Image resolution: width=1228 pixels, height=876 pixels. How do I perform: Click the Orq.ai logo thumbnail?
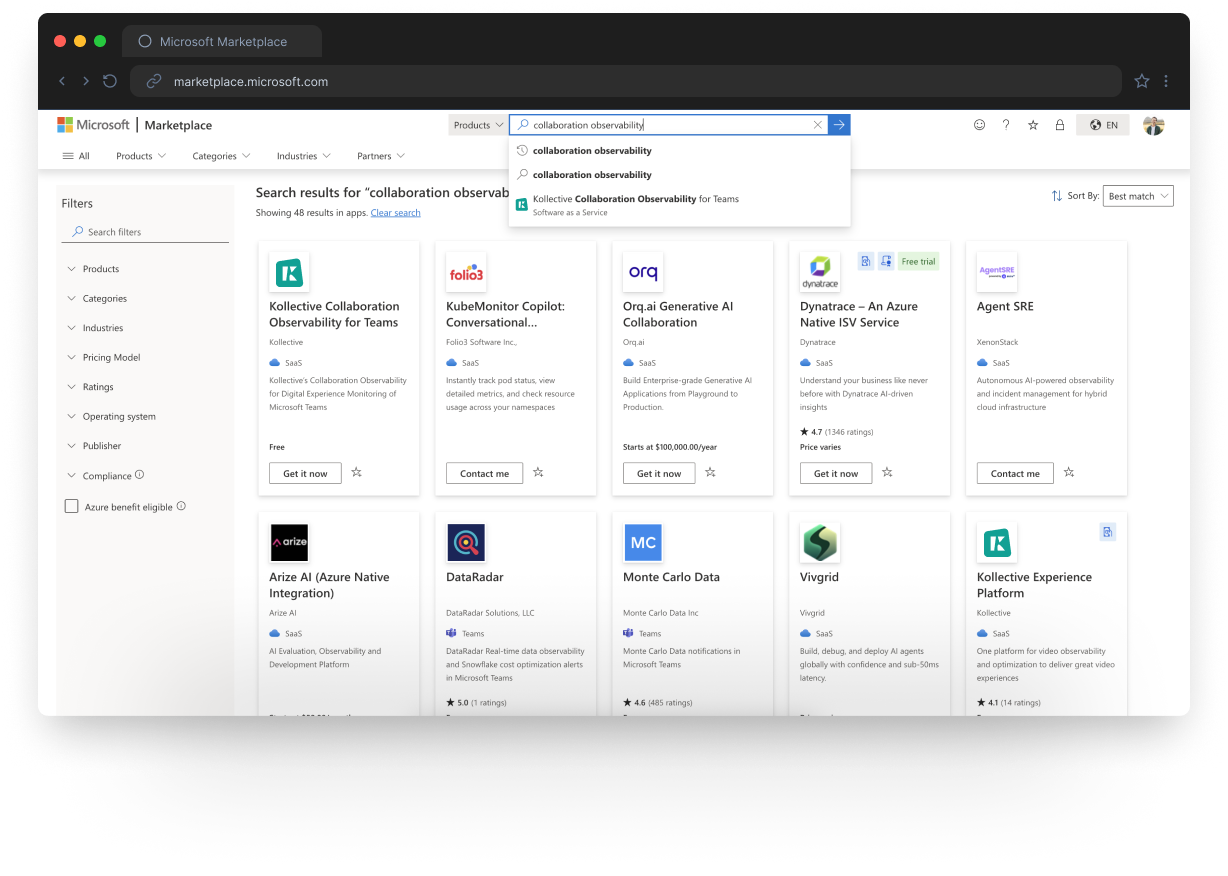[643, 272]
